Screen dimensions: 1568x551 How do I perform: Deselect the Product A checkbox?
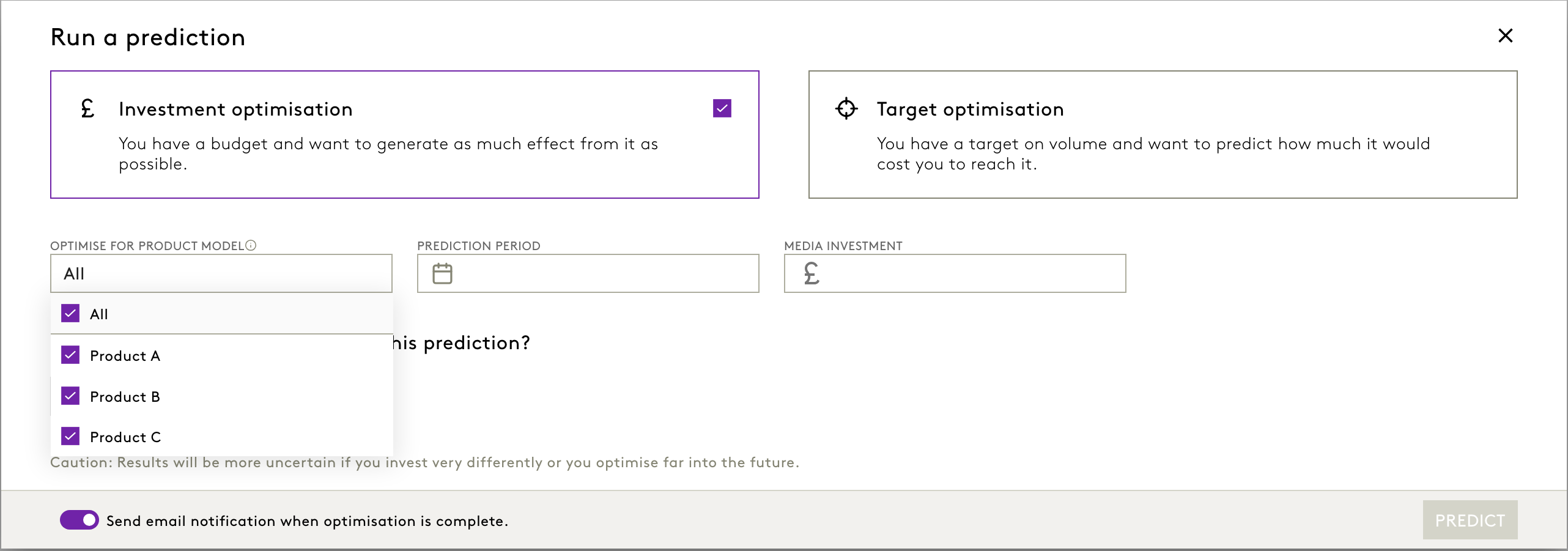(x=70, y=355)
